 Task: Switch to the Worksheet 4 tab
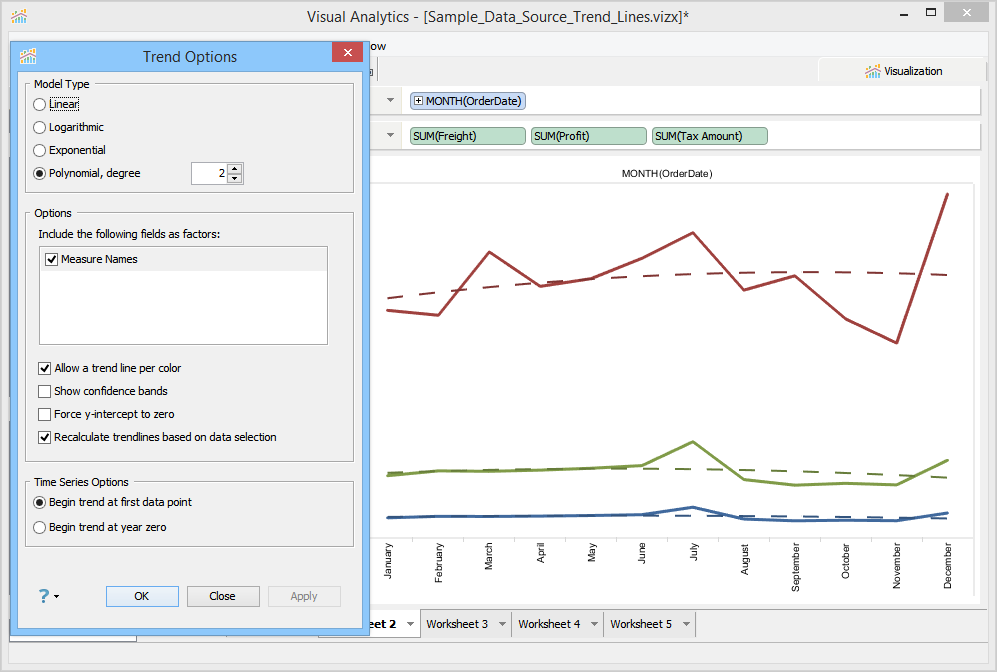549,624
